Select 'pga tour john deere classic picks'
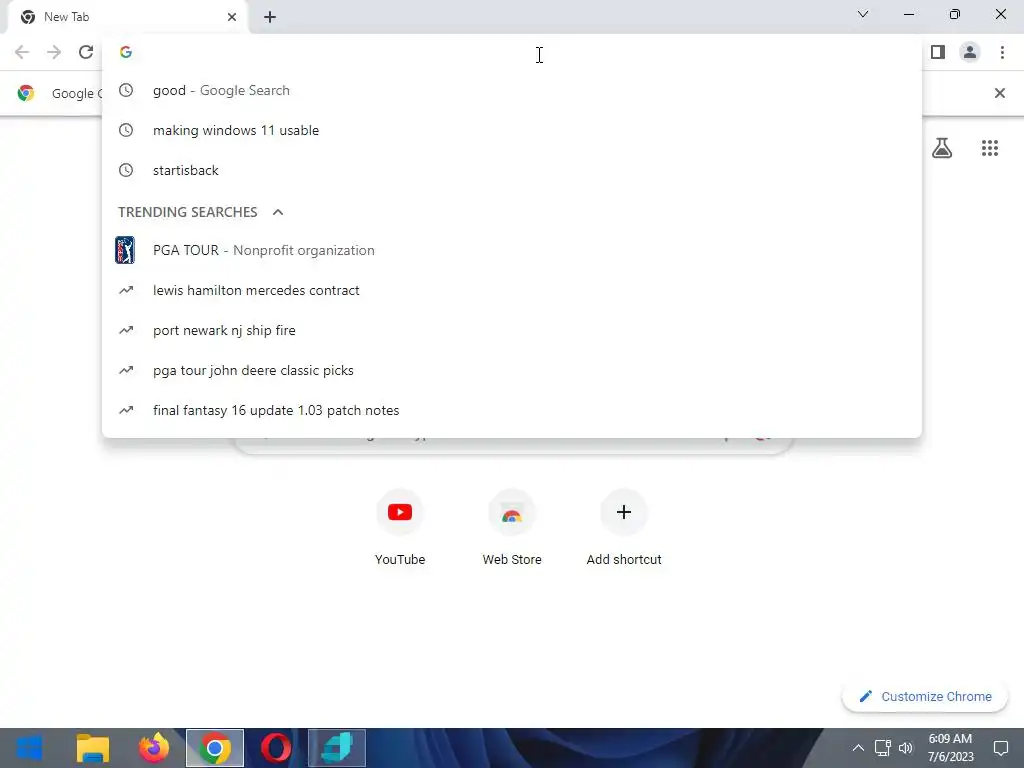The height and width of the screenshot is (768, 1024). [512, 370]
